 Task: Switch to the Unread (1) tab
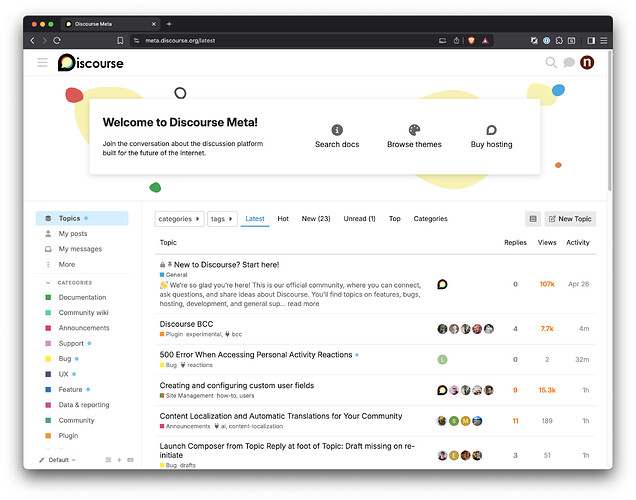(359, 219)
